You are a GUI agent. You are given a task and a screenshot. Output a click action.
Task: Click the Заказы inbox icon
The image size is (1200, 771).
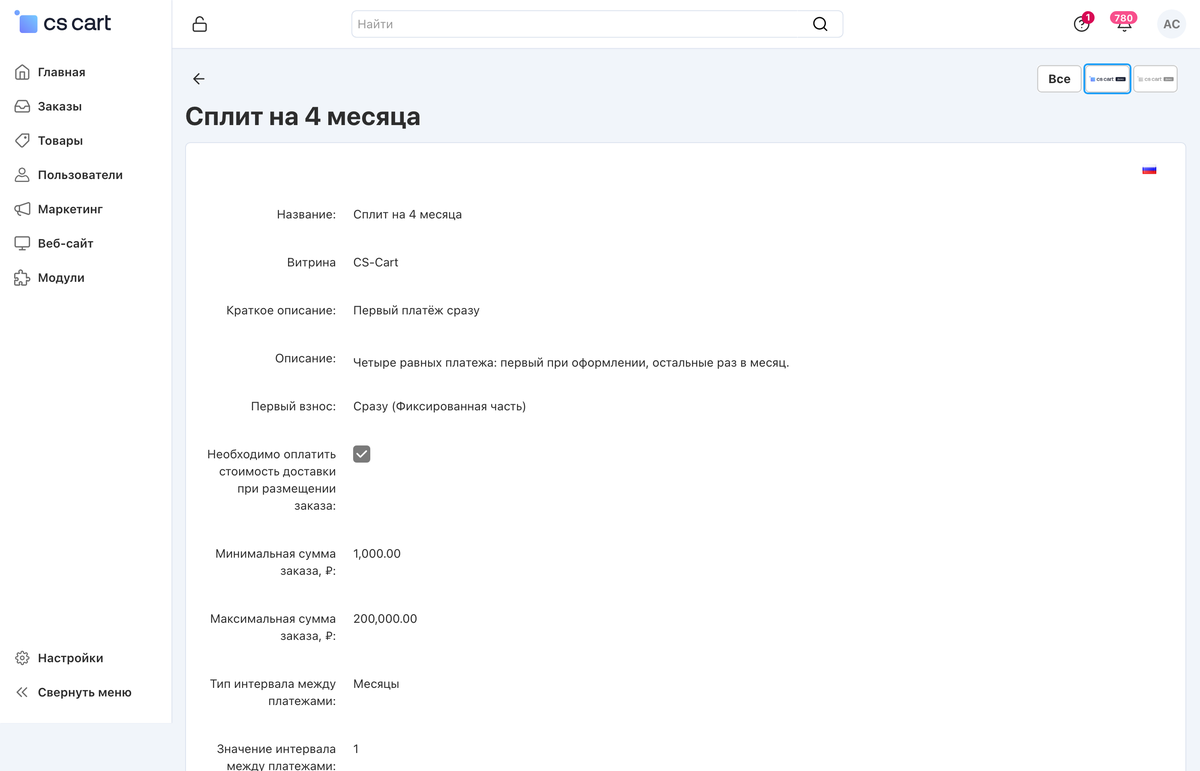point(22,106)
